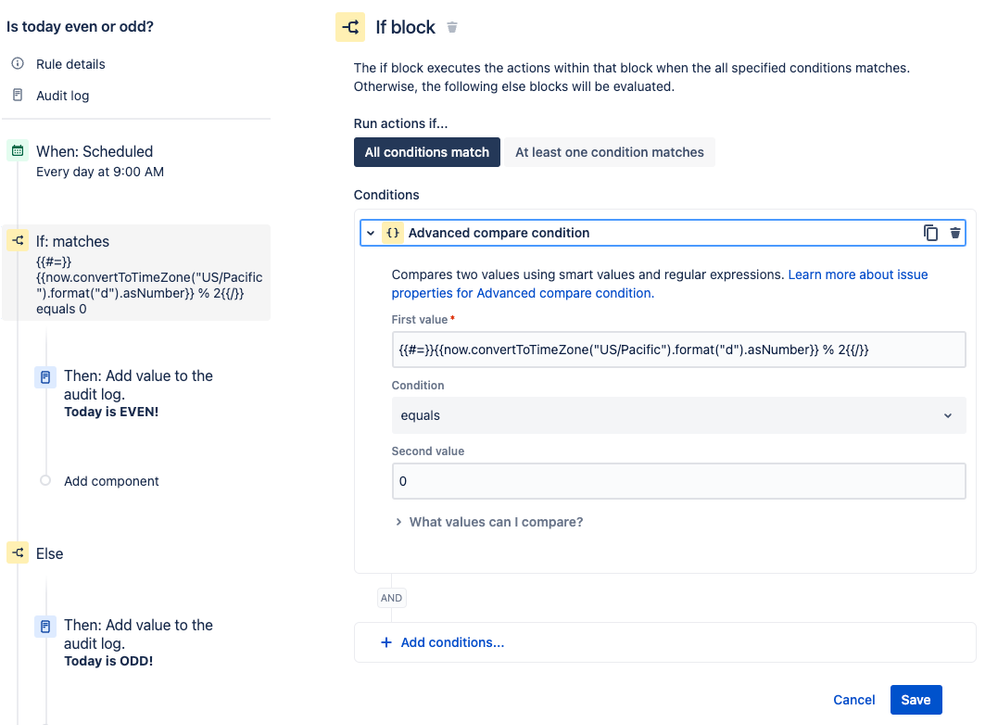Image resolution: width=998 pixels, height=725 pixels.
Task: Click the If block header branch icon
Action: [x=350, y=28]
